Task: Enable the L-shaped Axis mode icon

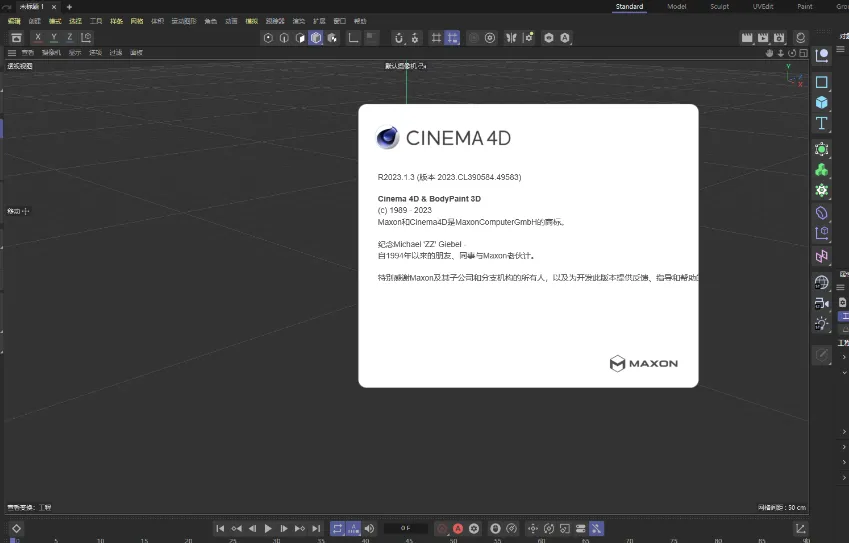Action: tap(353, 38)
